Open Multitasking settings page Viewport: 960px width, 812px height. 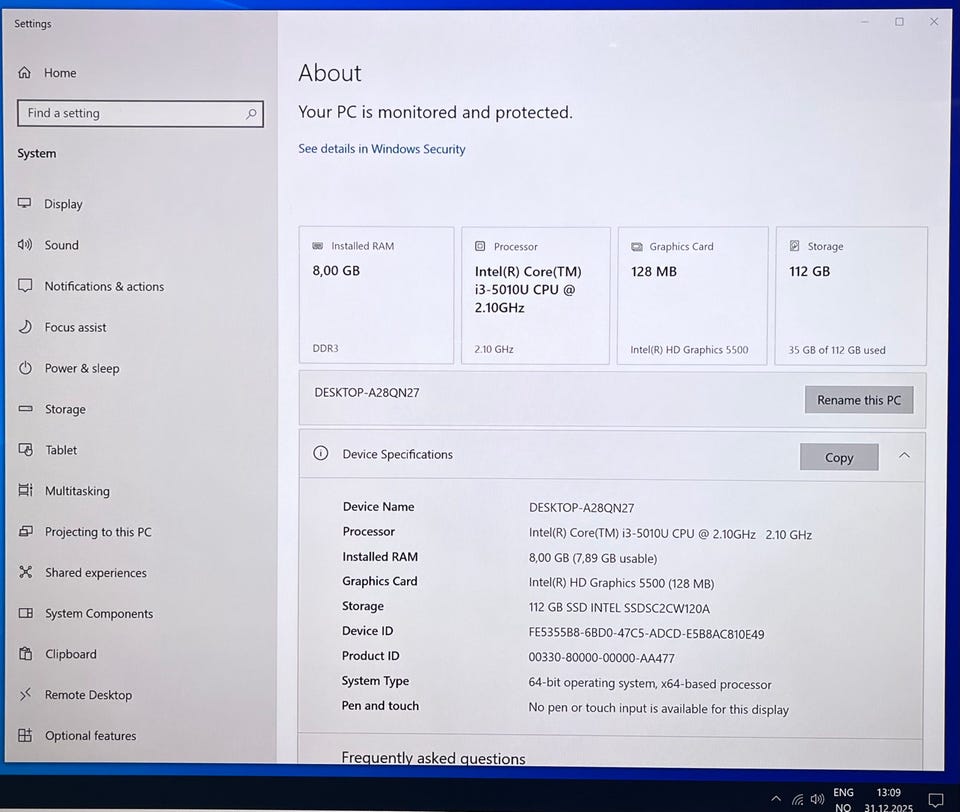pos(77,491)
